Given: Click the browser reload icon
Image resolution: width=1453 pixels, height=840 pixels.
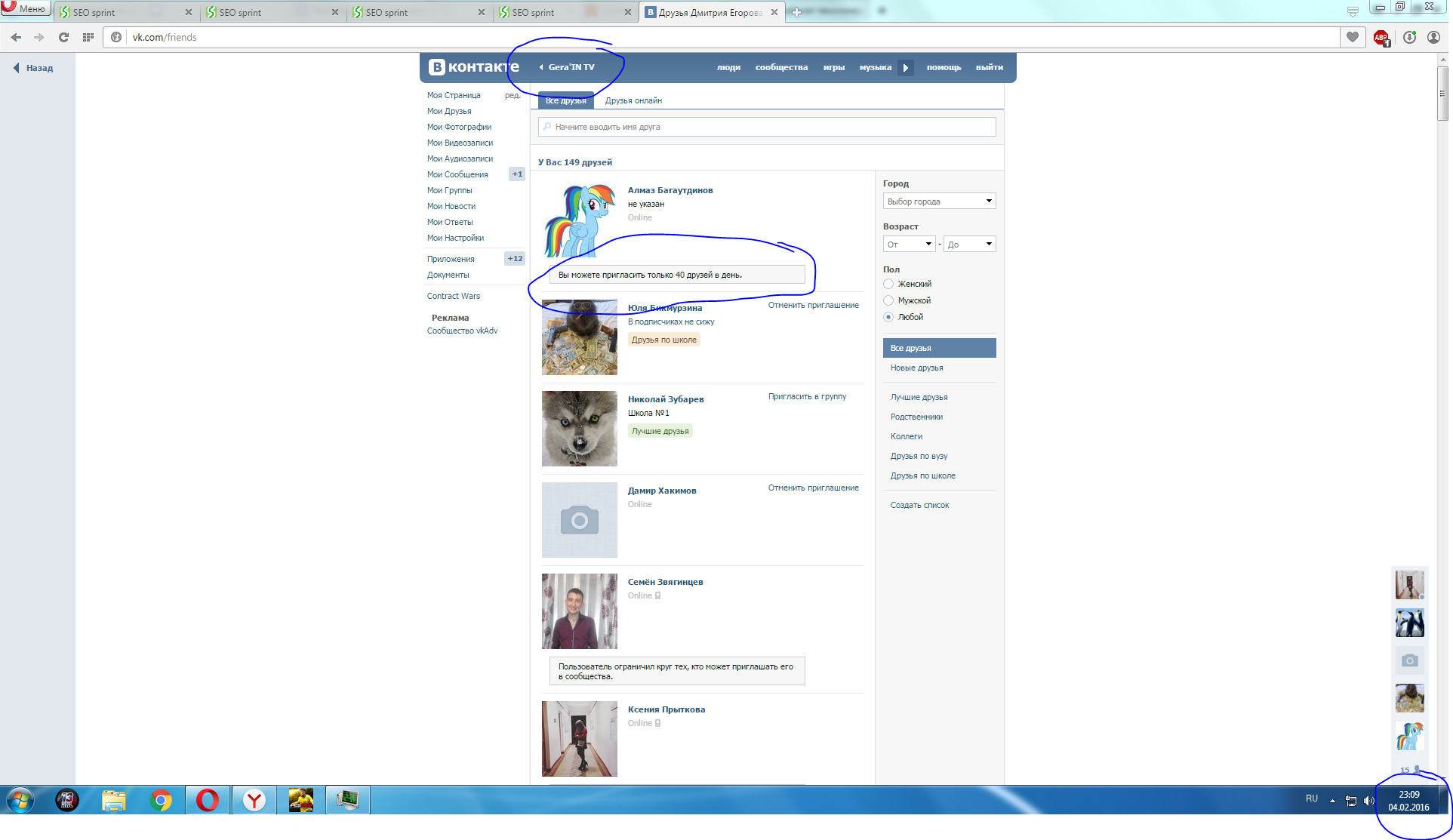Looking at the screenshot, I should (x=64, y=37).
